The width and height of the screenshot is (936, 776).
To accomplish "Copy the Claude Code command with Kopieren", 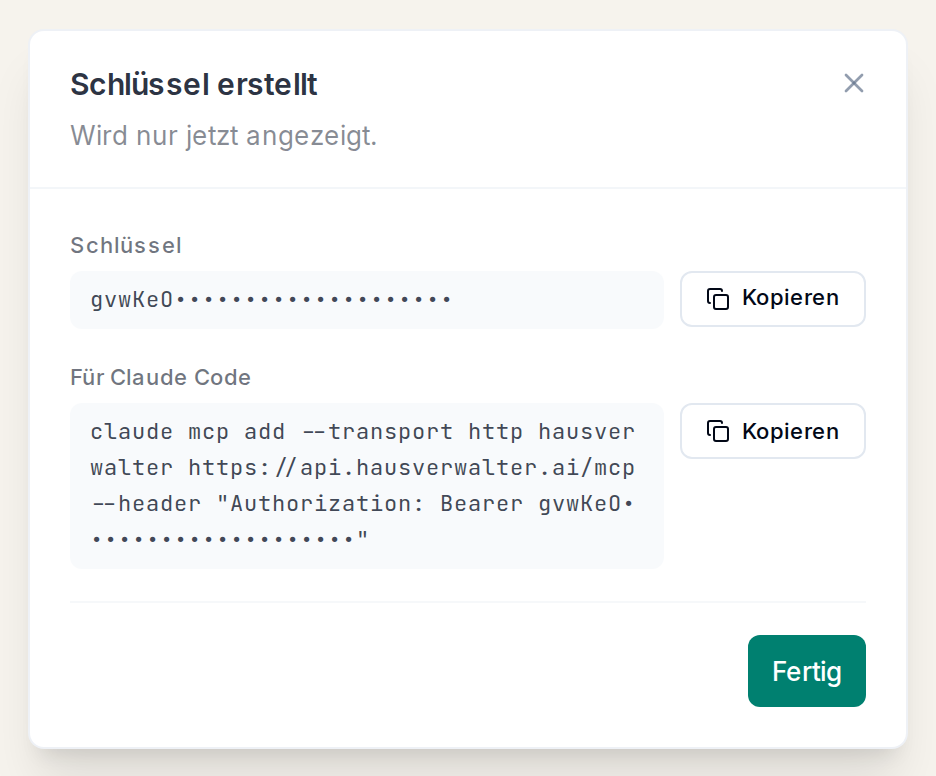I will pyautogui.click(x=772, y=431).
